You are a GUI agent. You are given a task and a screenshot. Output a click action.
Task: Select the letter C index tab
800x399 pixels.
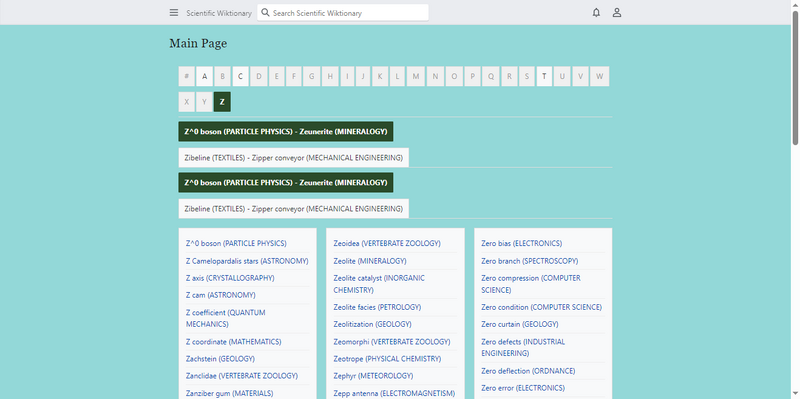click(240, 77)
